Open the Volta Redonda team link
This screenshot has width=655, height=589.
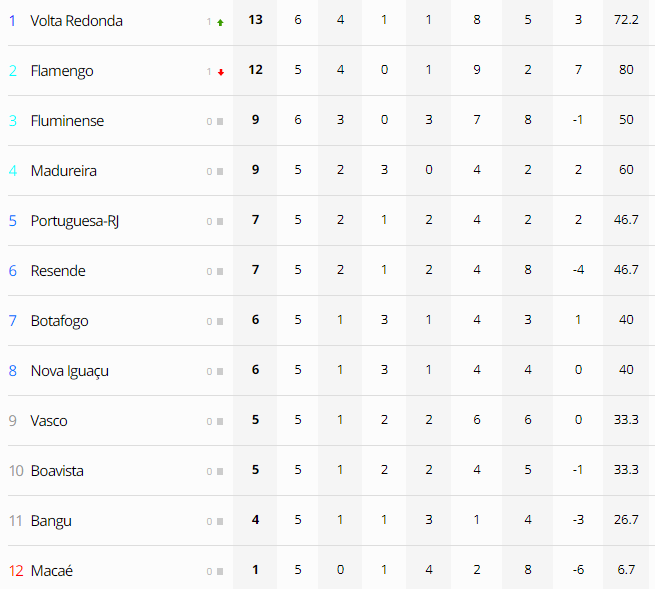(76, 21)
